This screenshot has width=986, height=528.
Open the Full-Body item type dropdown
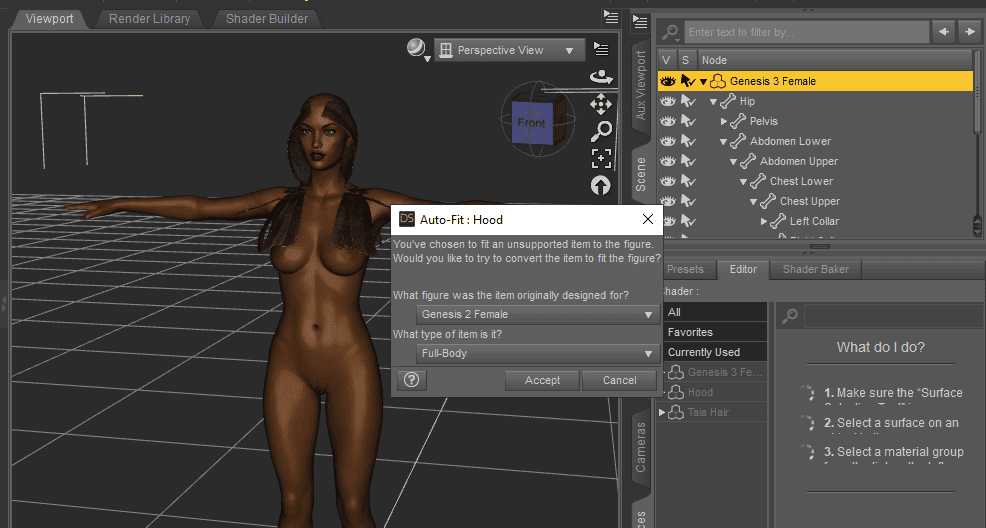(x=538, y=353)
